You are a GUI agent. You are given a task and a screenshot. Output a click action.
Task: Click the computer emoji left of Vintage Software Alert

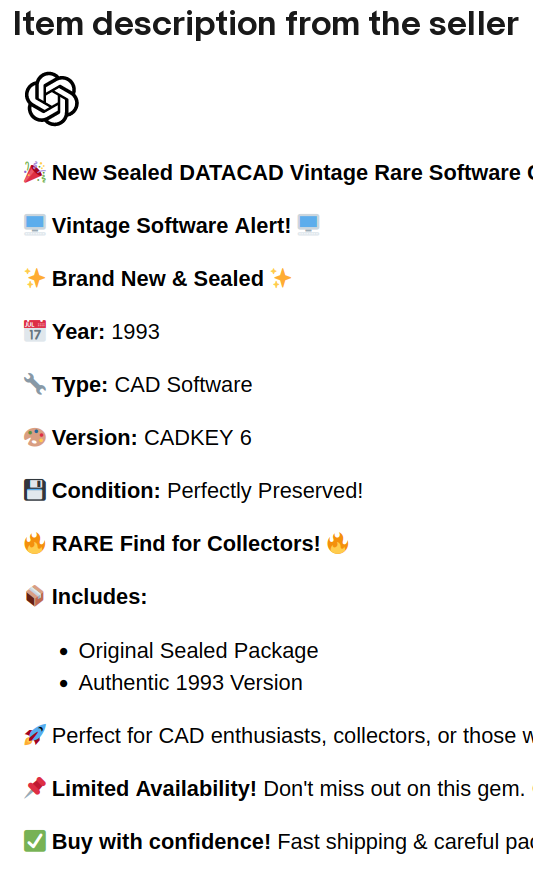[35, 225]
